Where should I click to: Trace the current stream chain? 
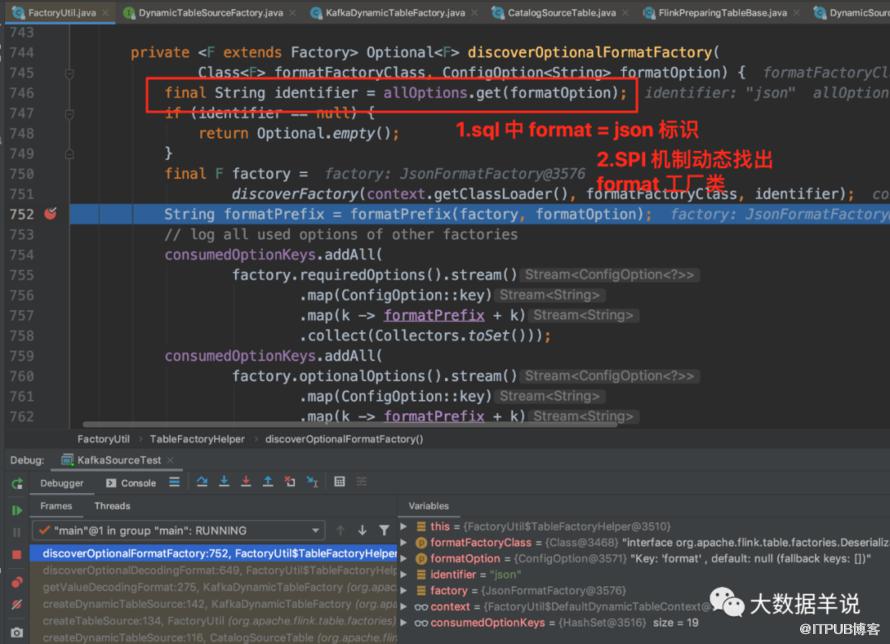[x=362, y=482]
